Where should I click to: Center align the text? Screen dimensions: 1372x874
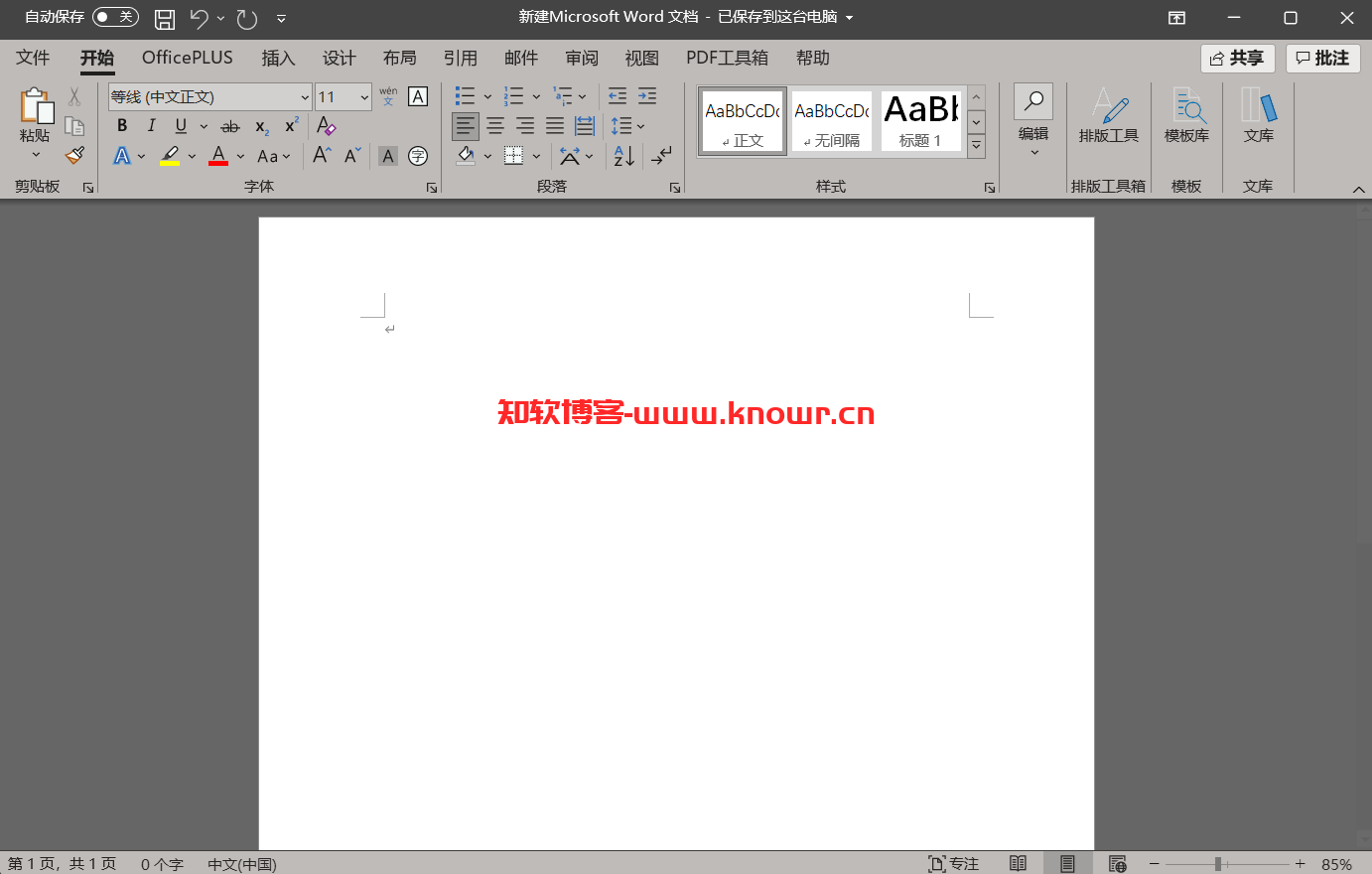point(495,126)
